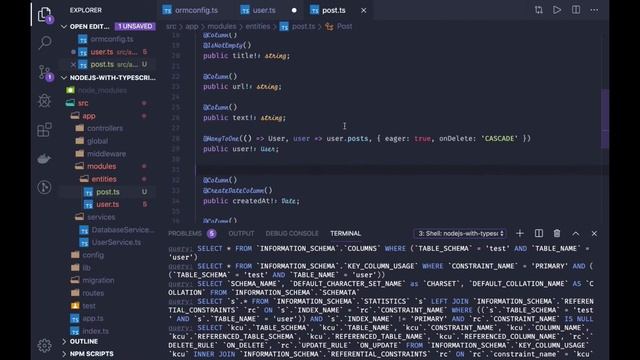This screenshot has height=360, width=640.
Task: Close post.ts in Open Editors list
Action: click(73, 64)
